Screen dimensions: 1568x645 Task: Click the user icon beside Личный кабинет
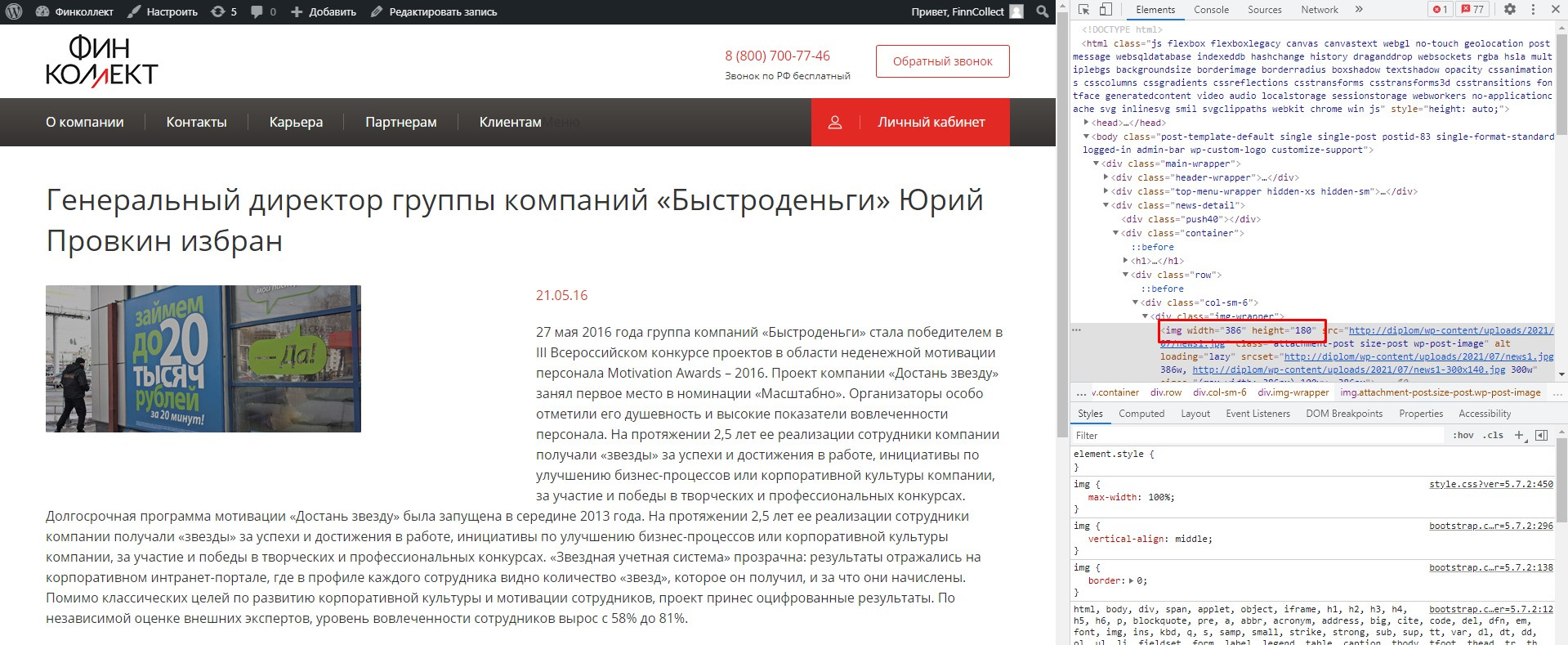click(x=835, y=123)
